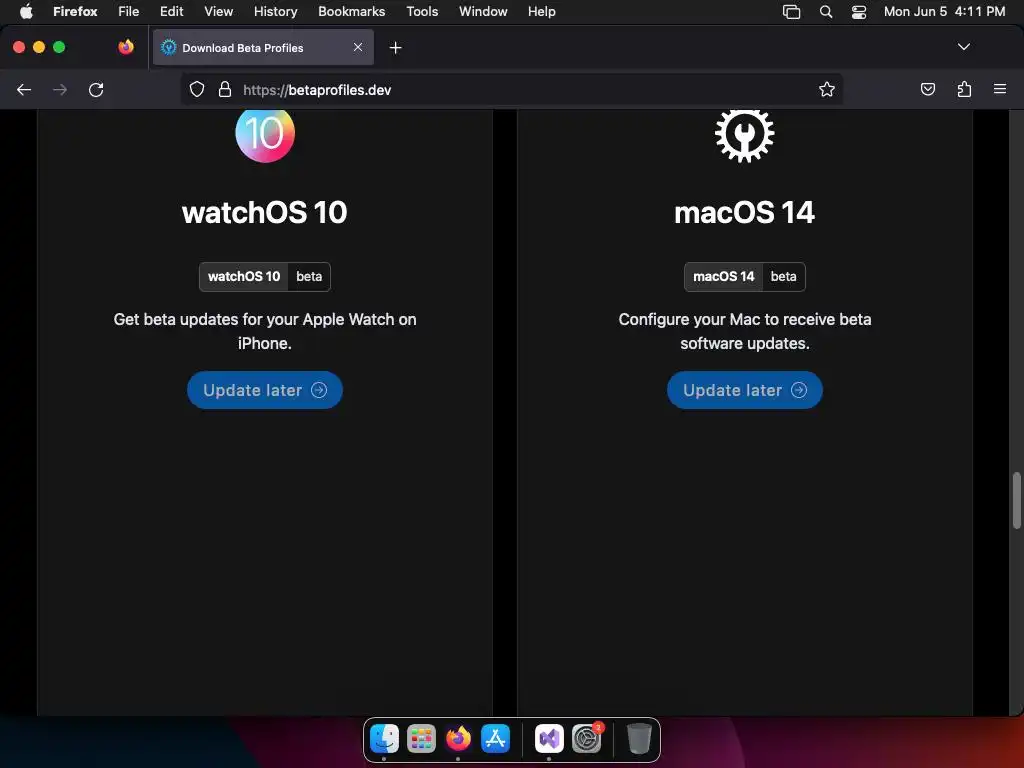1024x768 pixels.
Task: Click the Stage Manager icon in menu bar
Action: pos(792,12)
